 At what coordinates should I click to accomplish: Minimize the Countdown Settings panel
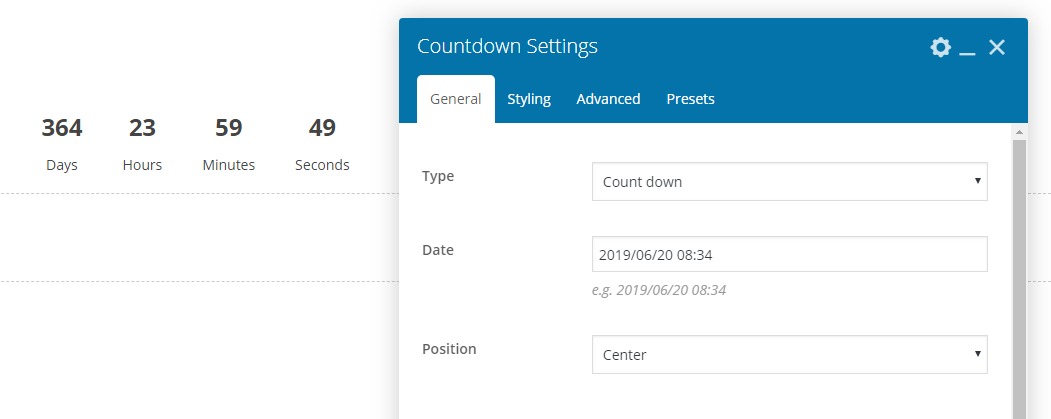(967, 48)
